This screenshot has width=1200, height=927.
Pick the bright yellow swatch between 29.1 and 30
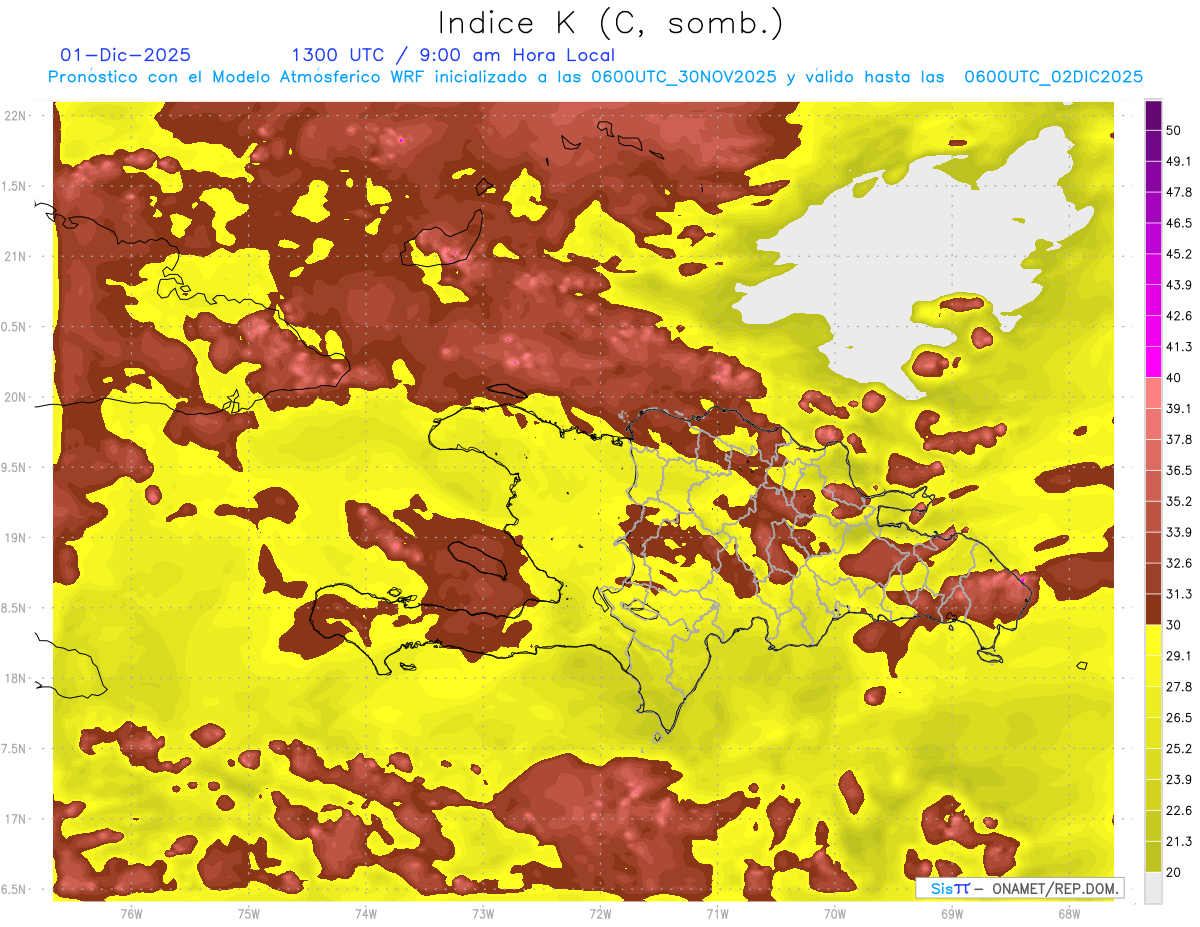coord(1153,640)
